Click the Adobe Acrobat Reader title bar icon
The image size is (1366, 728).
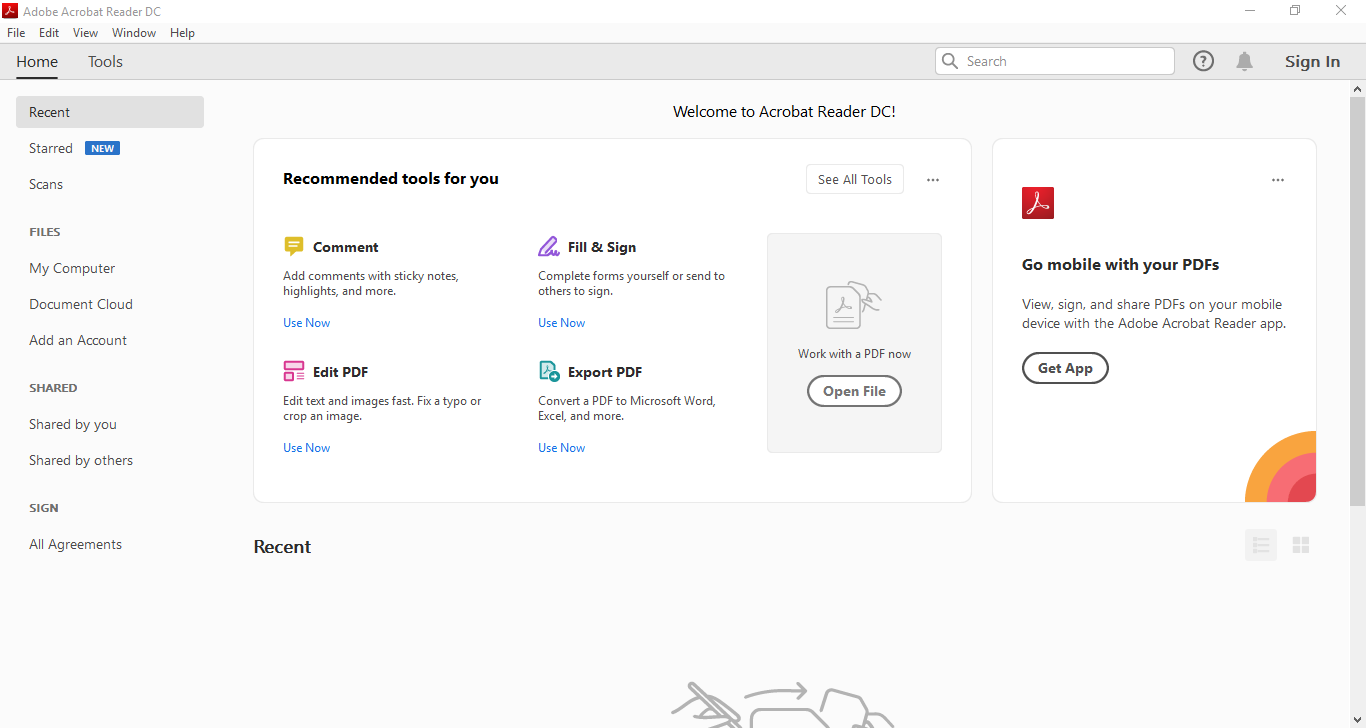coord(11,11)
